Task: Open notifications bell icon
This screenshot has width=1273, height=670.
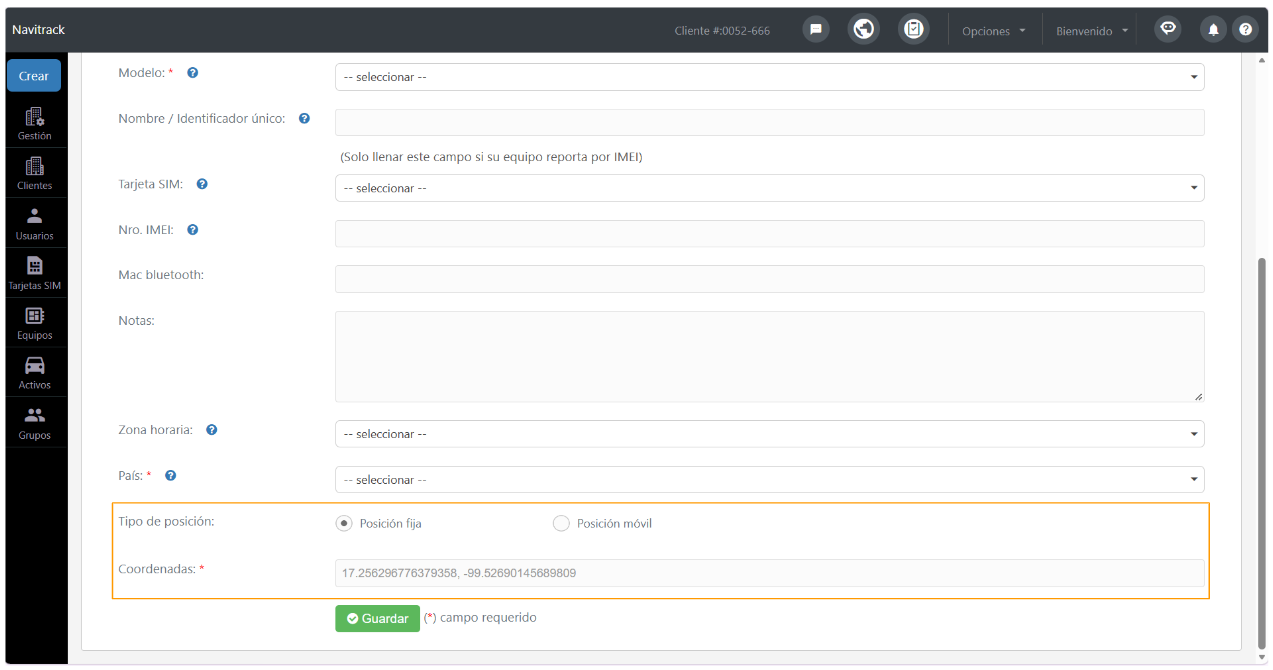Action: point(1213,30)
